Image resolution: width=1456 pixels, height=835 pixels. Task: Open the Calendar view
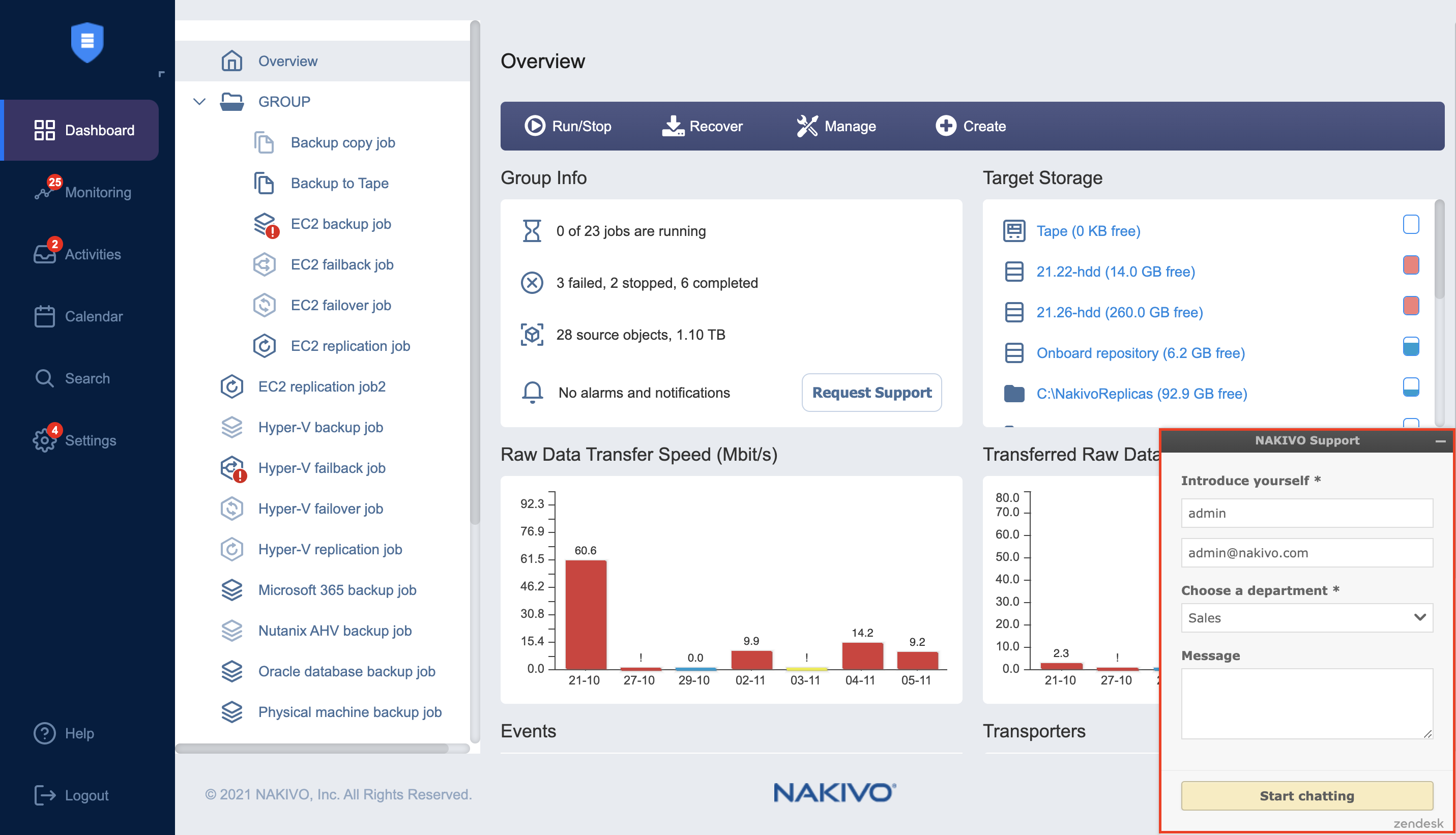pyautogui.click(x=78, y=316)
